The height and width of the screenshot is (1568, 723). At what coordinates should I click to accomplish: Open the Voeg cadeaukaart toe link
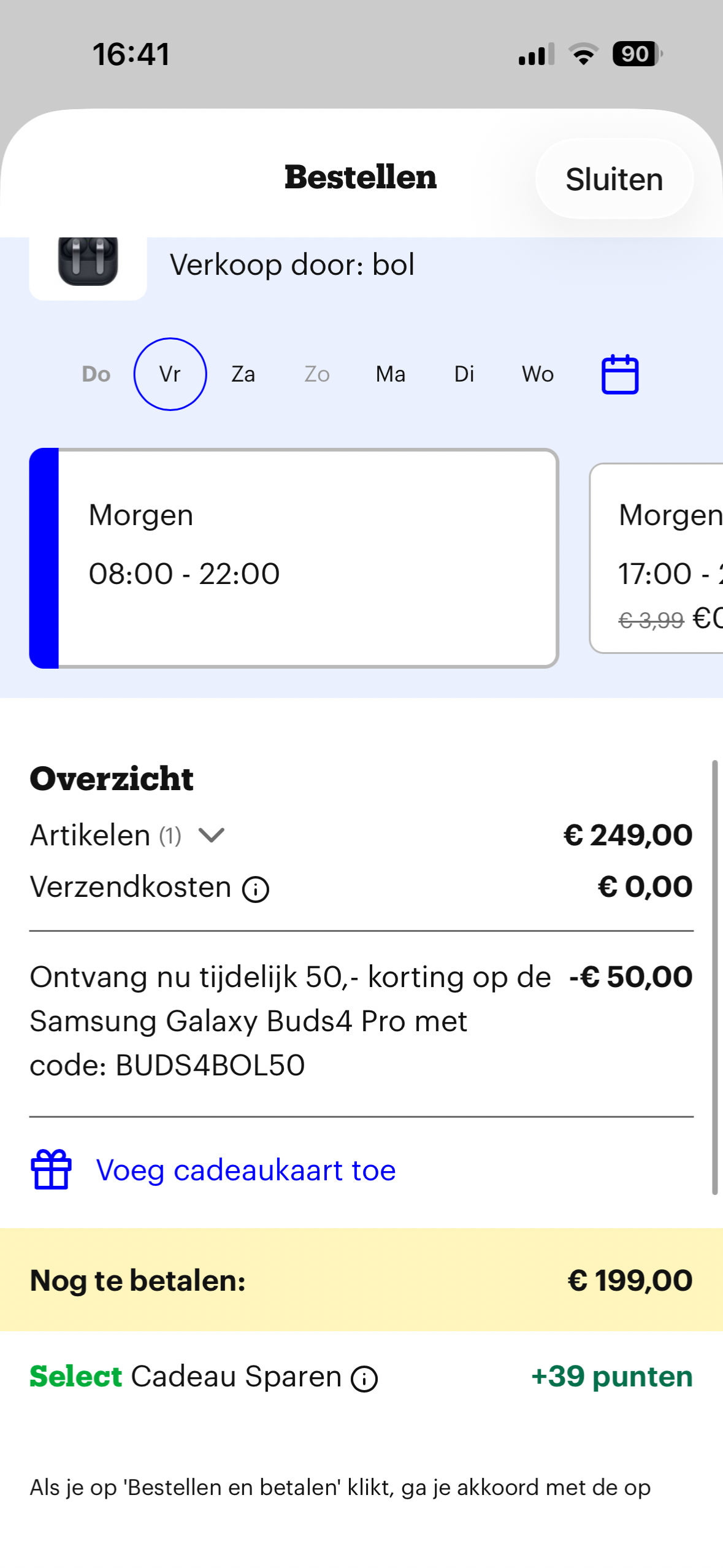point(245,1169)
